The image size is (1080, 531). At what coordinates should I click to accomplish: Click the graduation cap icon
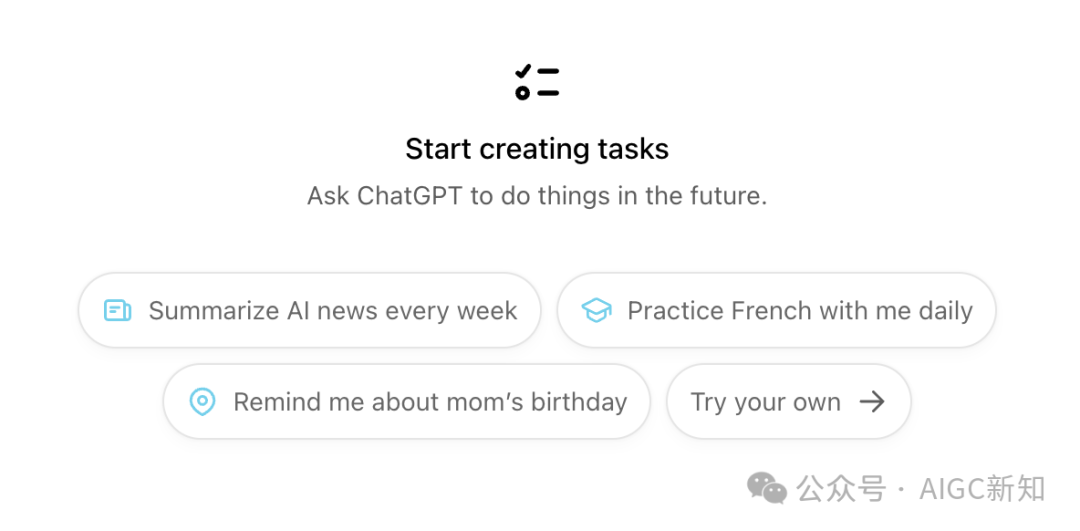coord(596,310)
